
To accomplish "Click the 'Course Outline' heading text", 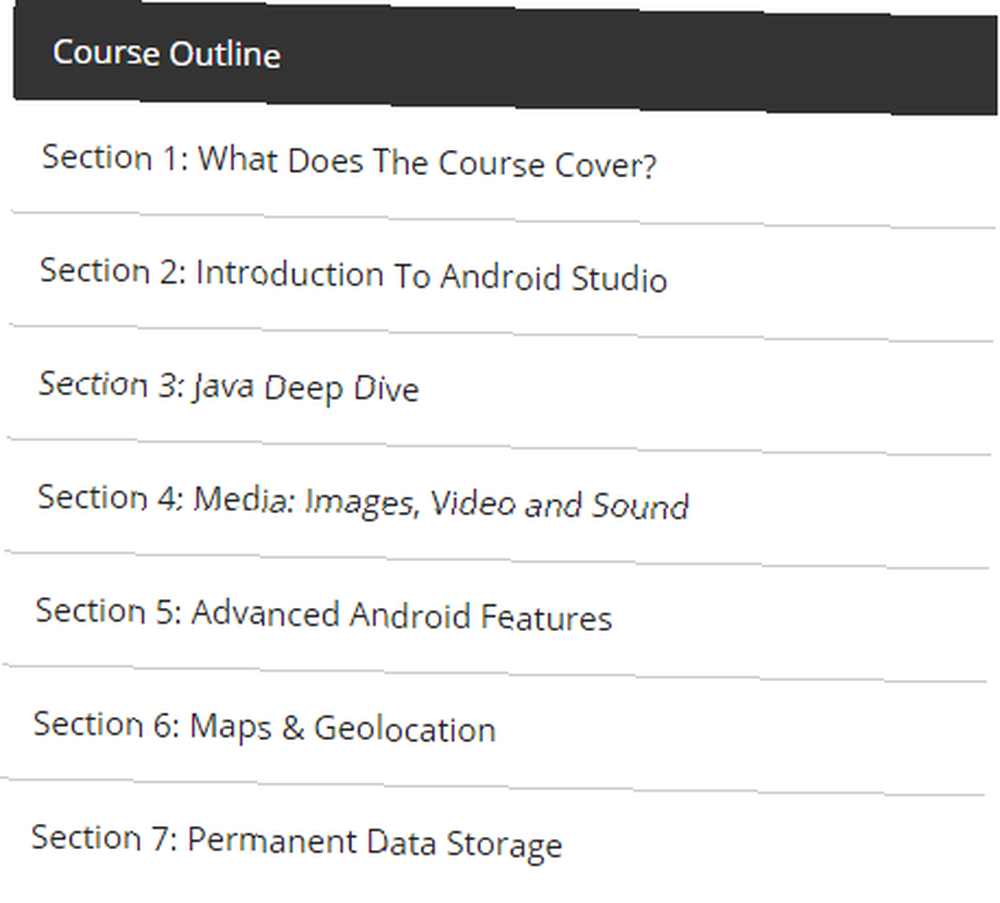I will coord(166,54).
